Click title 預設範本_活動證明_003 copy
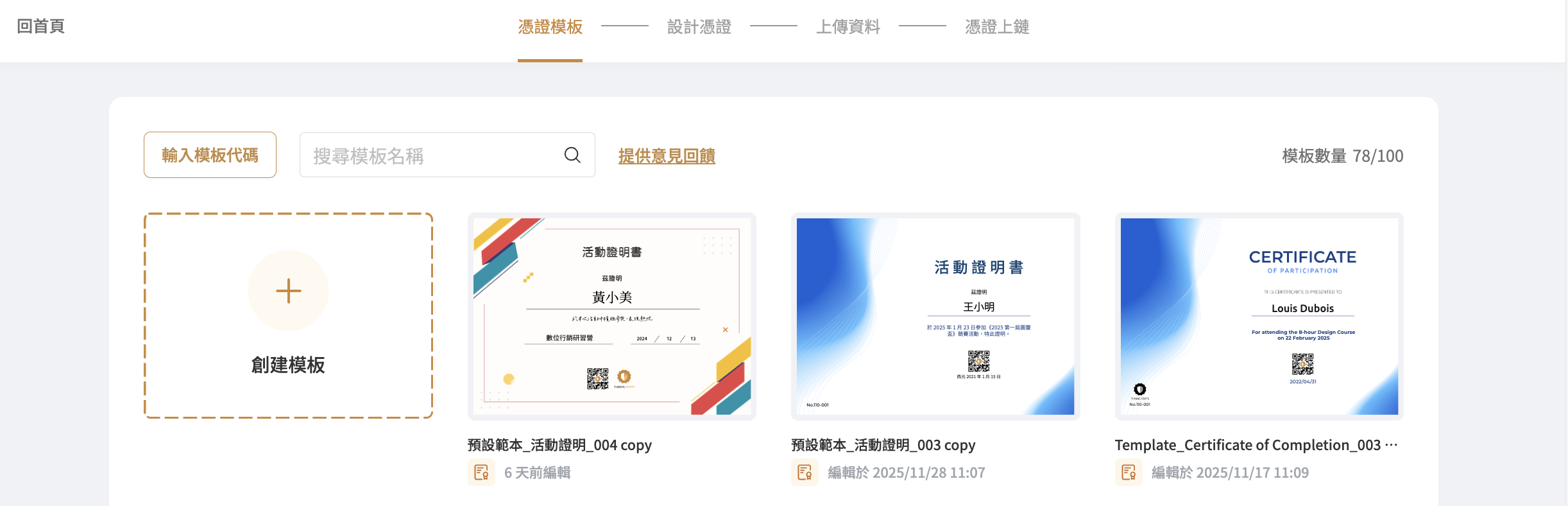1568x506 pixels. coord(883,445)
